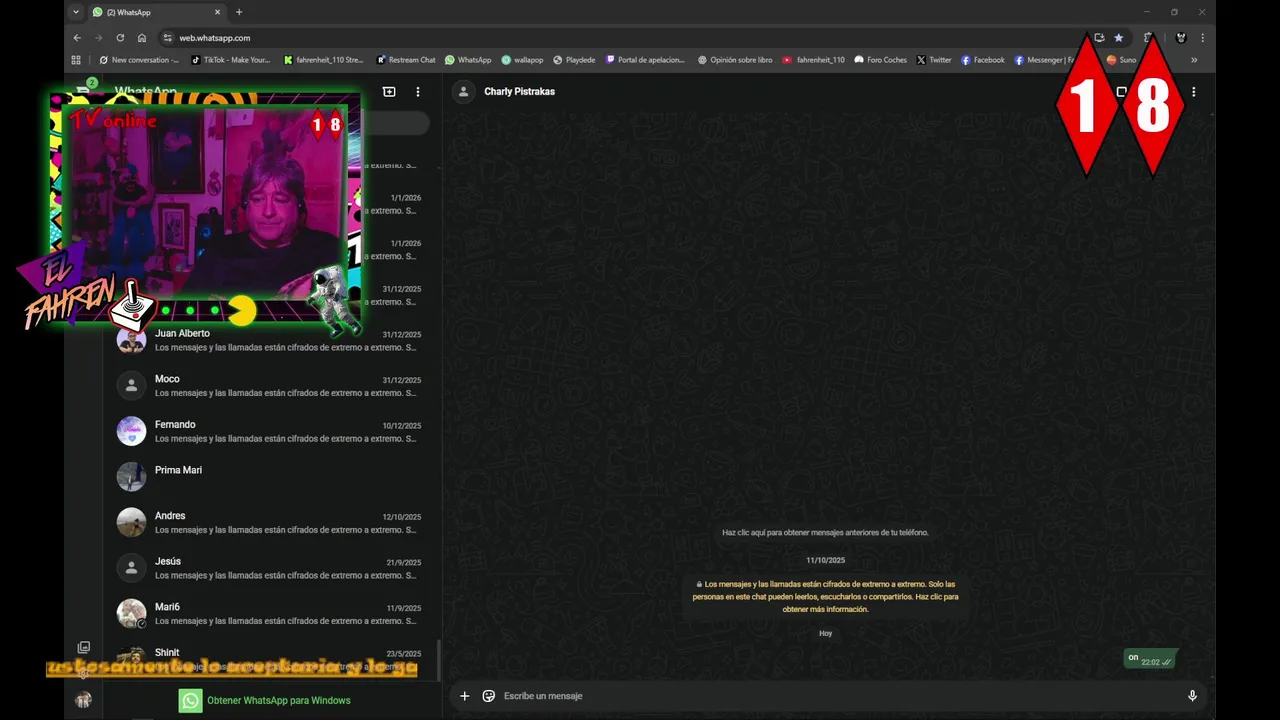The width and height of the screenshot is (1280, 720).
Task: Click Moco's default avatar icon
Action: [x=131, y=386]
